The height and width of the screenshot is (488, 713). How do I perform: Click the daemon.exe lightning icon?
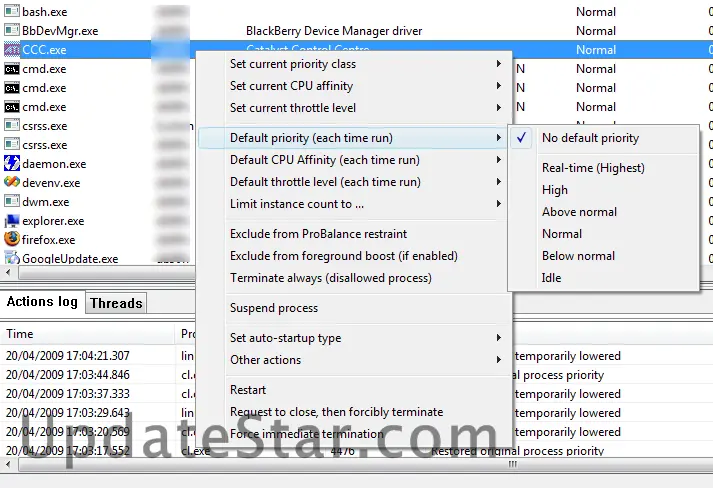click(12, 163)
